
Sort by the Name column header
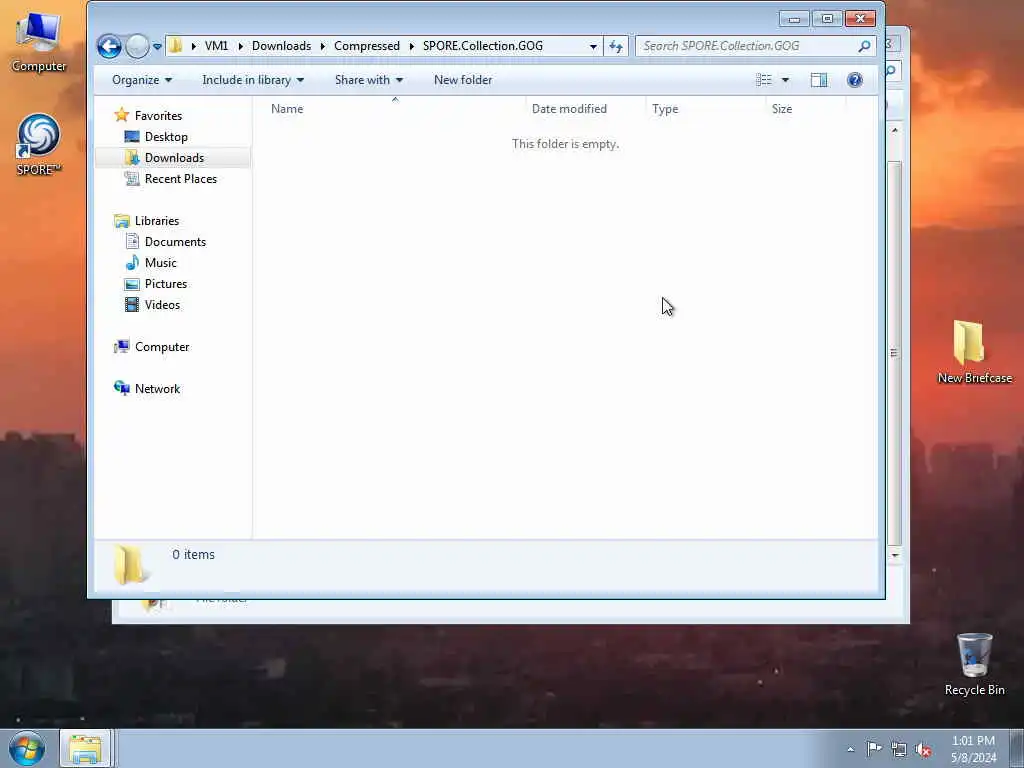(394, 109)
